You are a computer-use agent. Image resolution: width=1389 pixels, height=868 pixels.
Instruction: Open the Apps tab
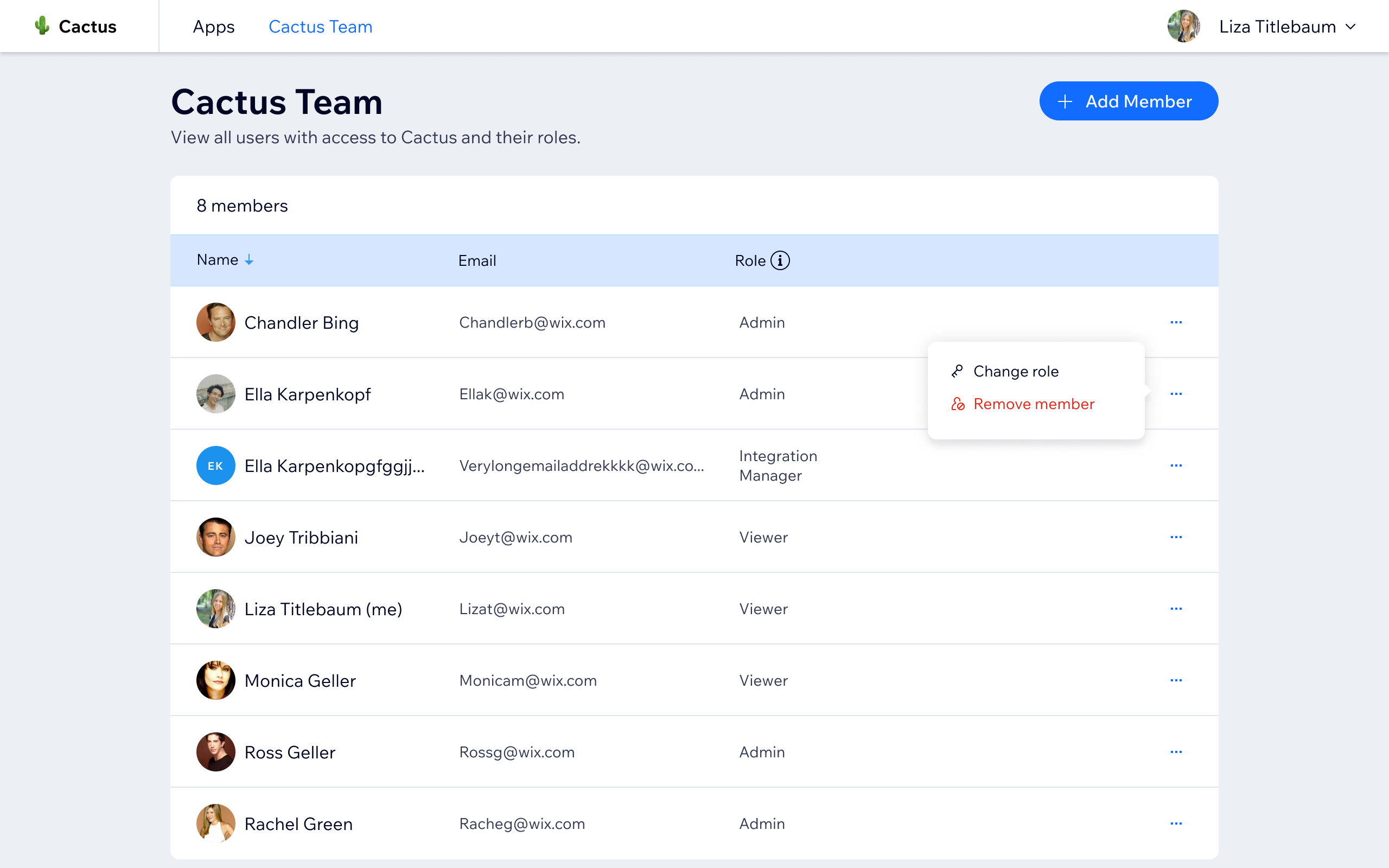[214, 27]
